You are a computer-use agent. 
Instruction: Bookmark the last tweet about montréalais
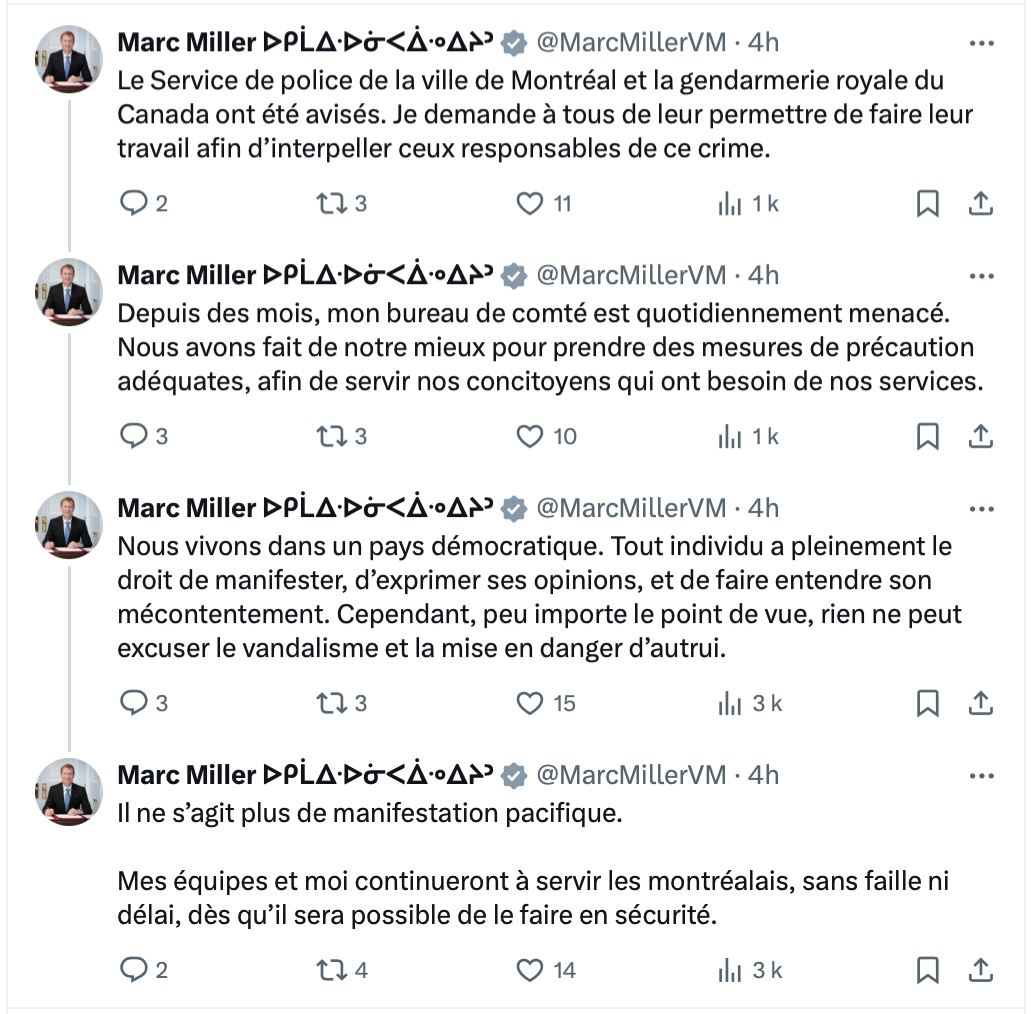[928, 970]
